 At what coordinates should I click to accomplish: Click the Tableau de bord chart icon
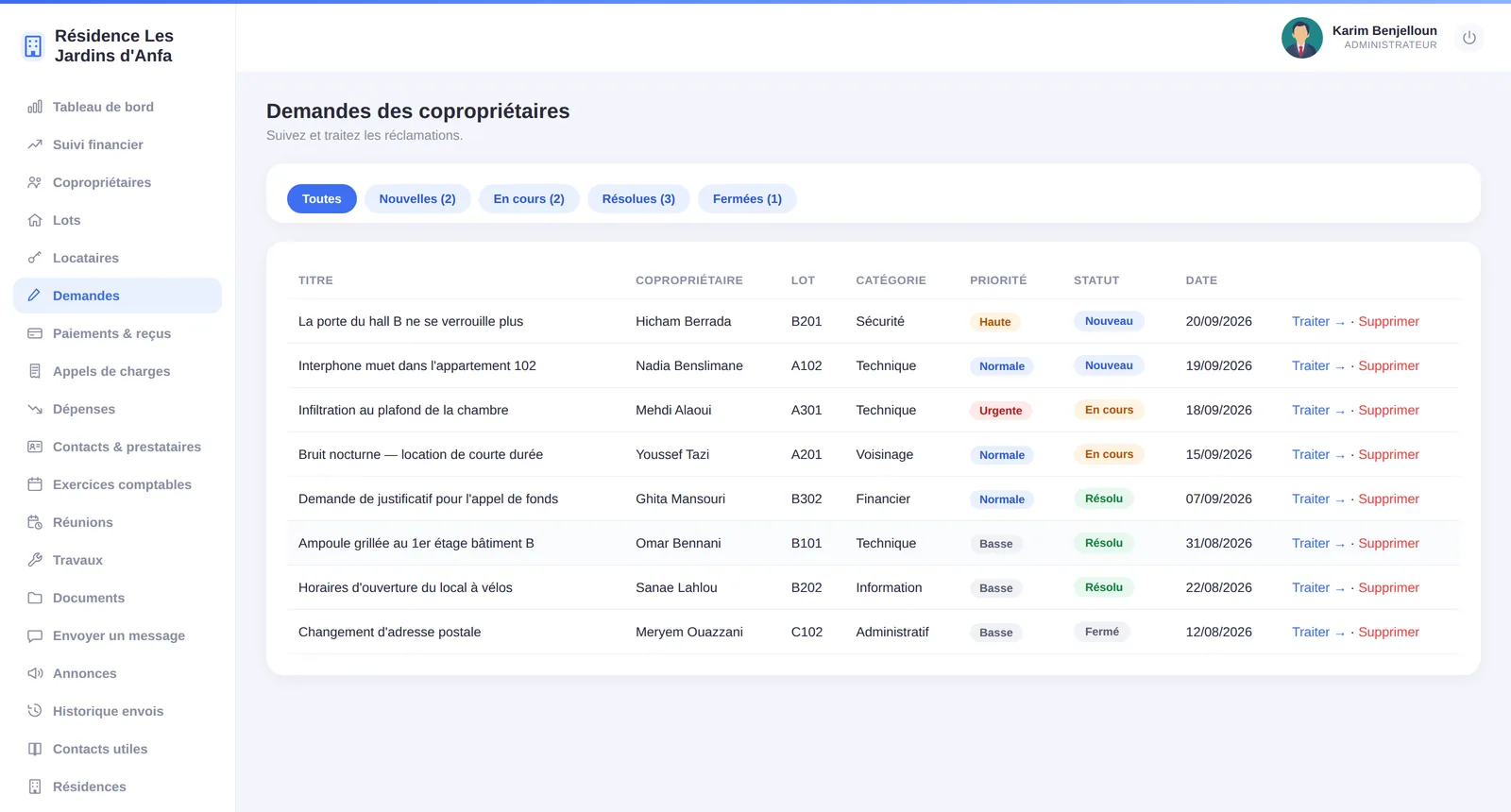point(35,107)
